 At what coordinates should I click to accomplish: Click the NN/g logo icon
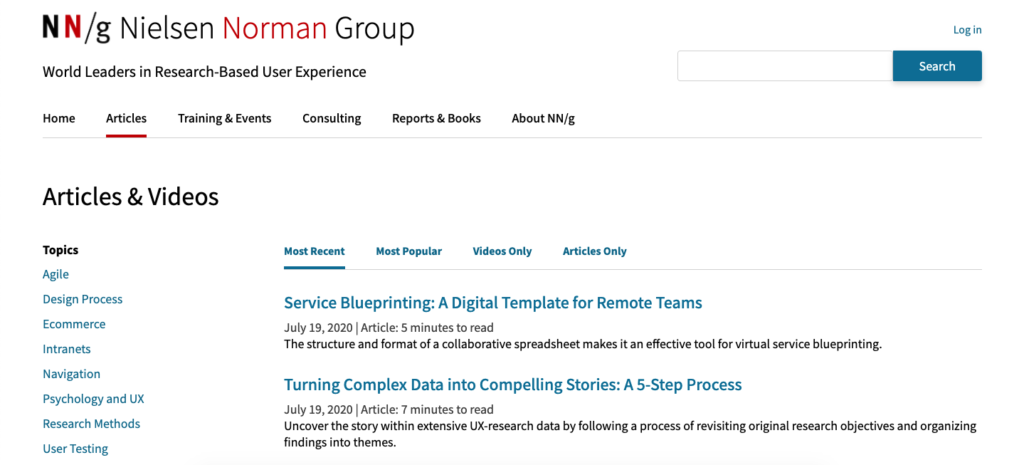point(76,28)
